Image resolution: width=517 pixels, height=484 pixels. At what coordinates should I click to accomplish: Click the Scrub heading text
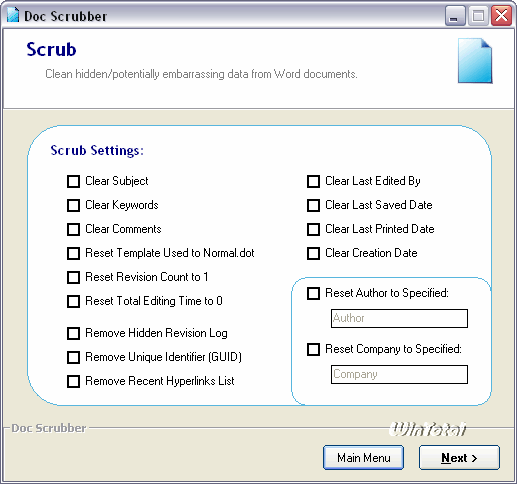point(51,49)
